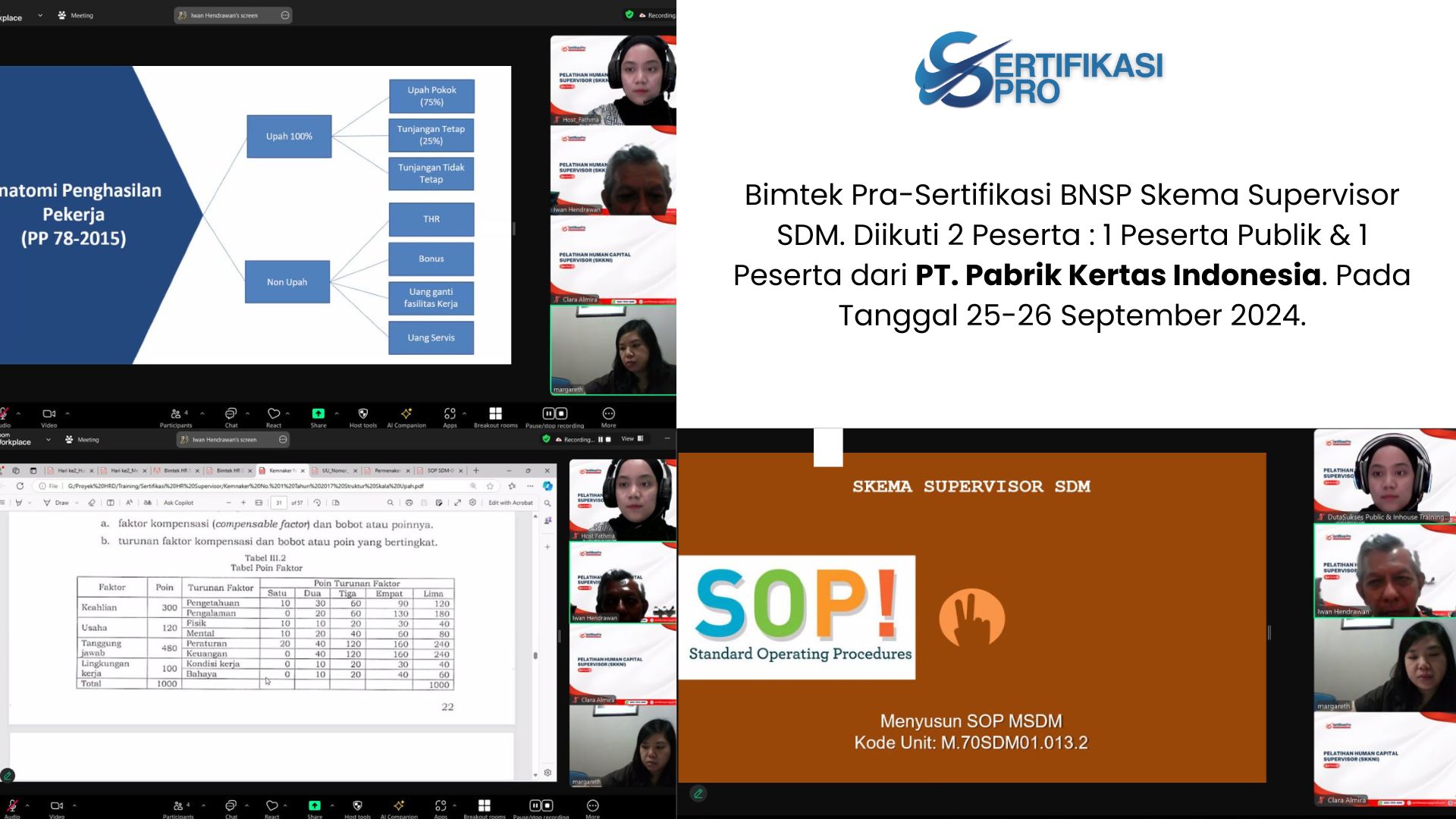Switch to the SOP SDM browser tab
This screenshot has height=819, width=1456.
[440, 470]
